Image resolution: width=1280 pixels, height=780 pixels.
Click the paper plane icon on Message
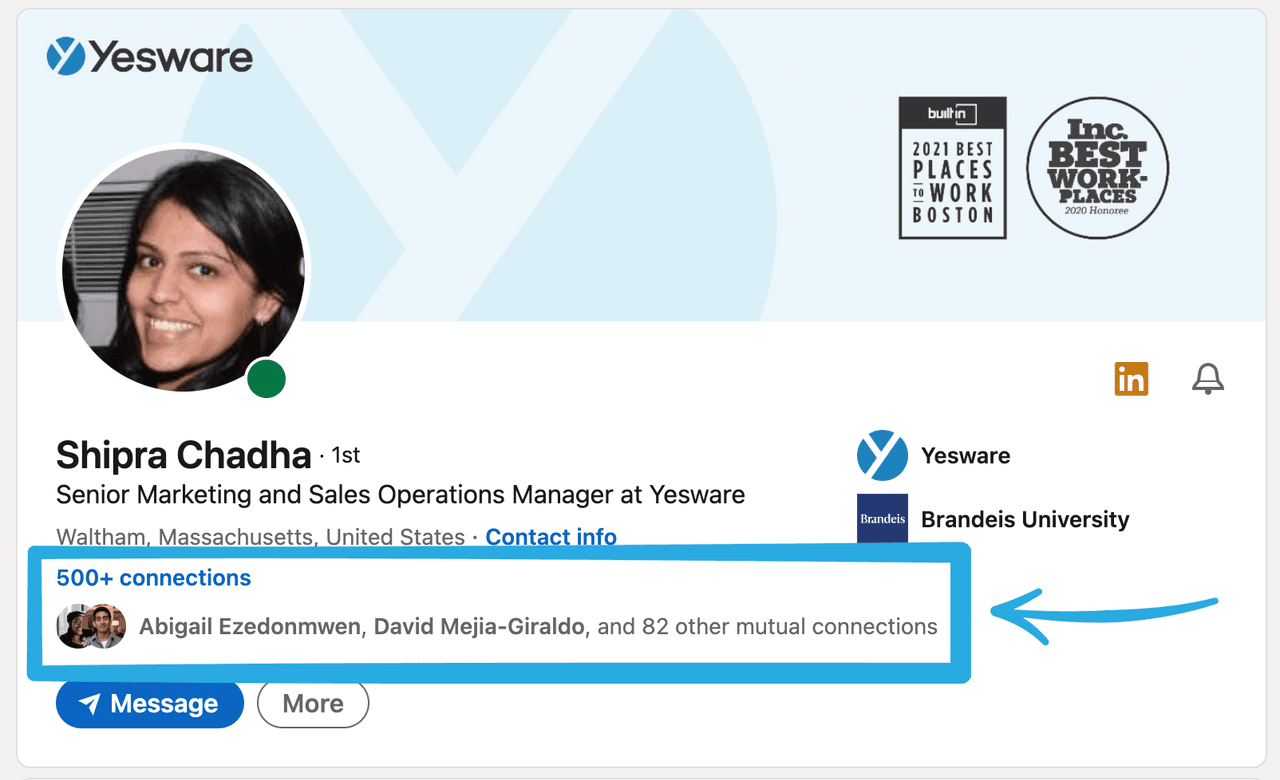(x=90, y=704)
